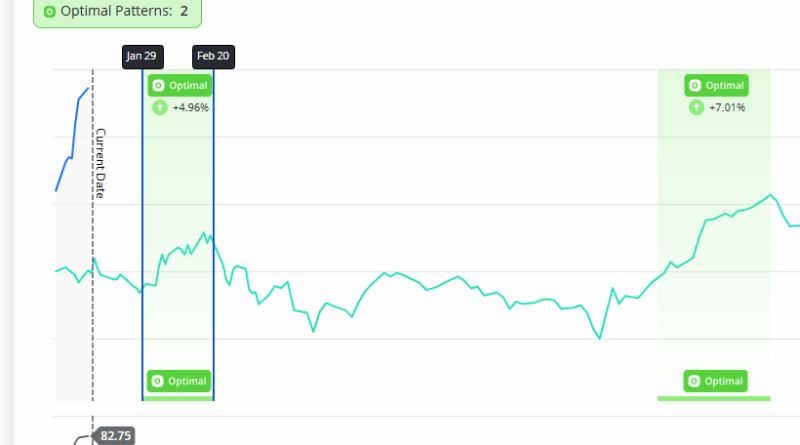This screenshot has width=800, height=445.
Task: Select the Jan 29 date marker
Action: click(141, 56)
